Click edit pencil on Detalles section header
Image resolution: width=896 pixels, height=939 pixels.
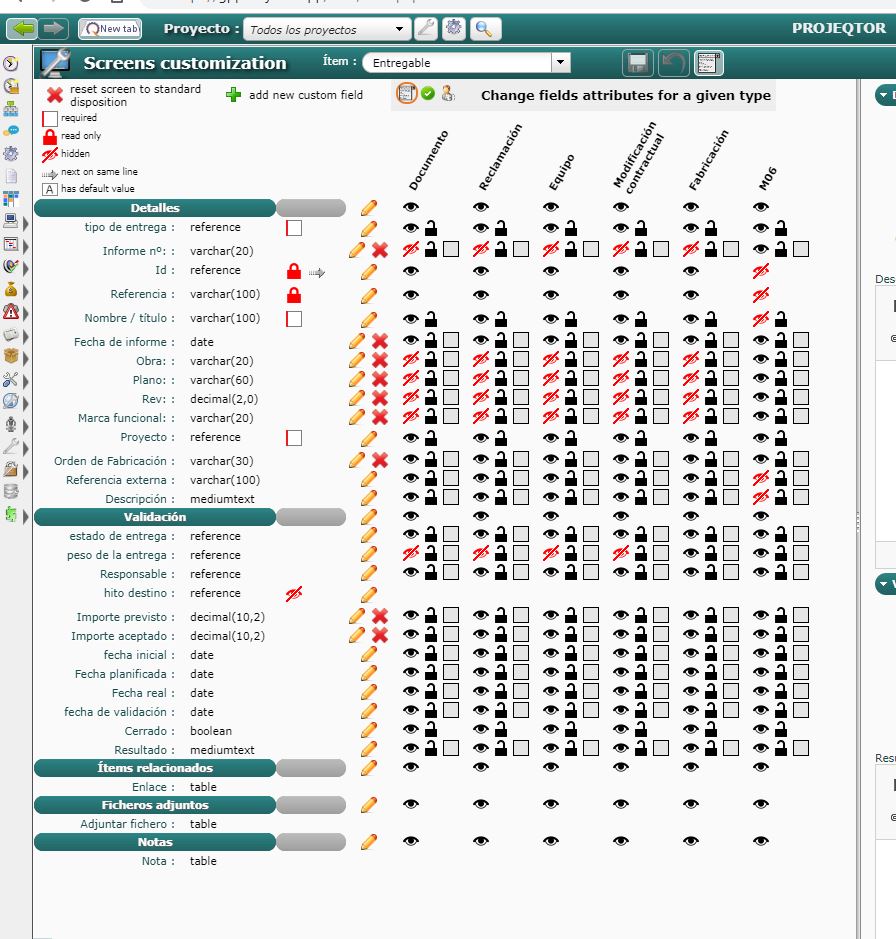(x=369, y=208)
